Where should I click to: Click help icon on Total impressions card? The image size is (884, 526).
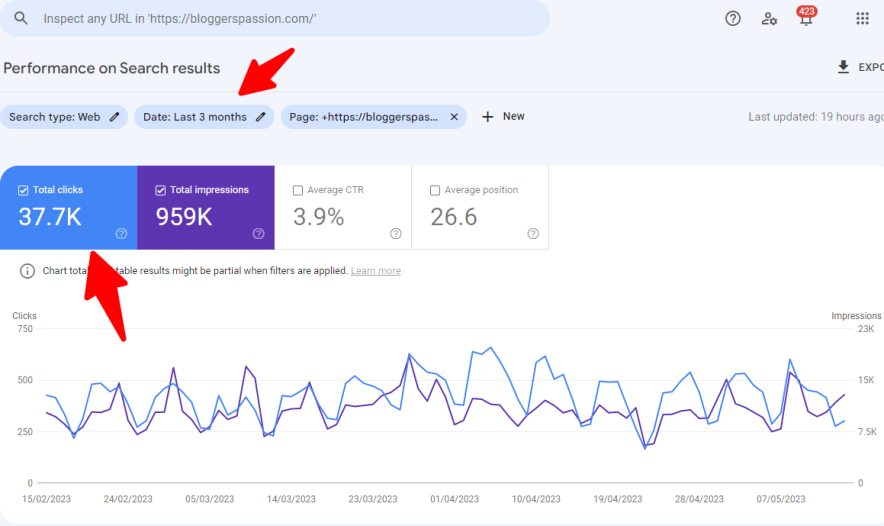258,233
